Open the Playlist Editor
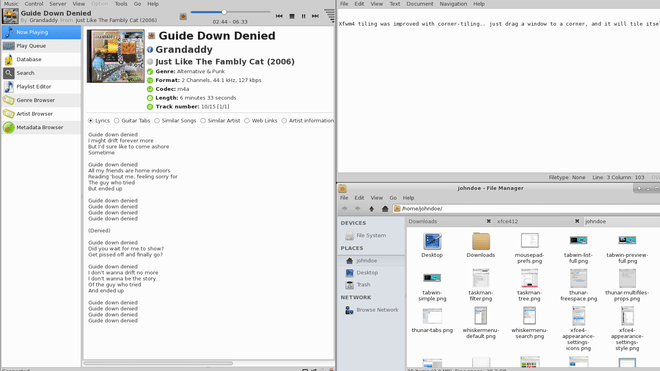660x371 pixels. coord(41,86)
